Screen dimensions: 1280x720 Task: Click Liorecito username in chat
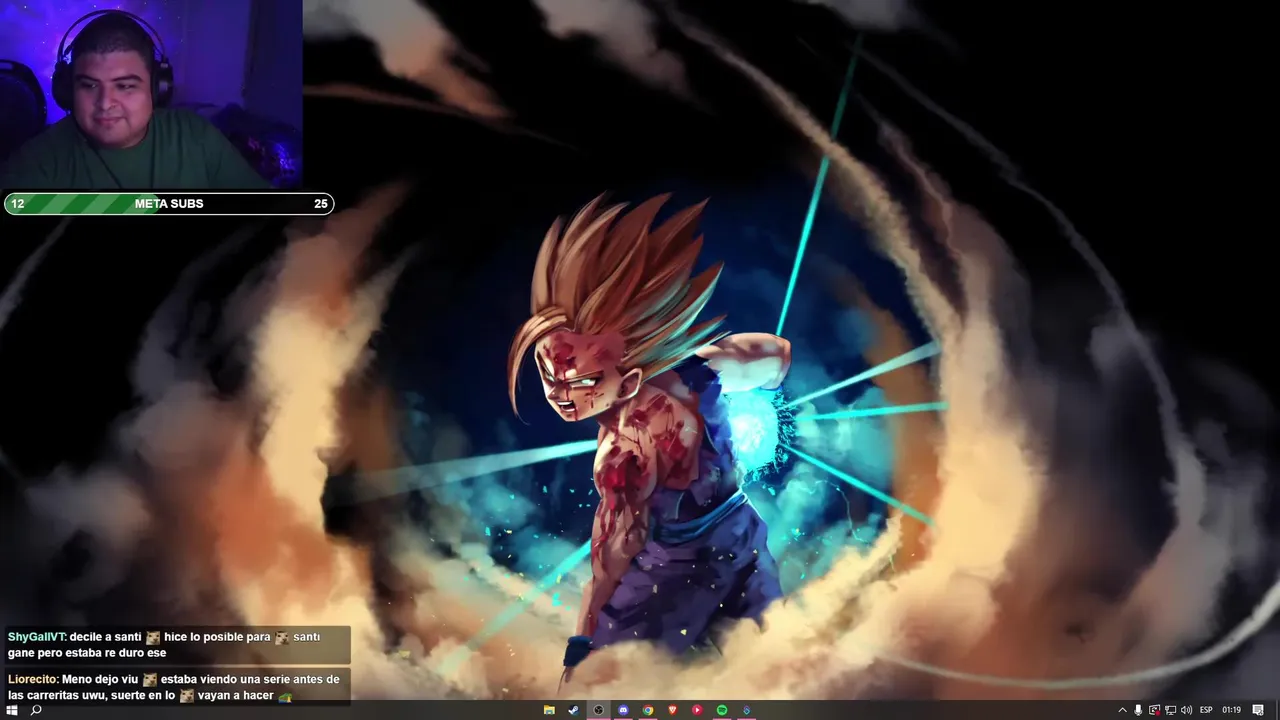point(33,680)
